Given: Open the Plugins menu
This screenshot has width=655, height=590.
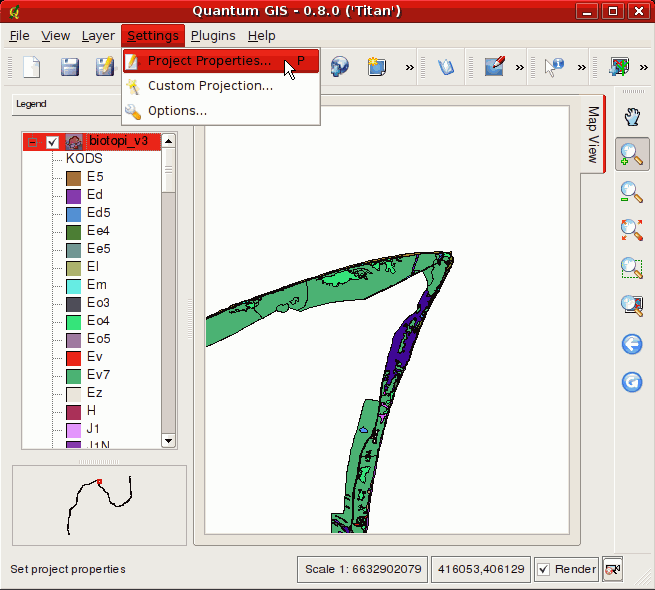Looking at the screenshot, I should point(213,36).
